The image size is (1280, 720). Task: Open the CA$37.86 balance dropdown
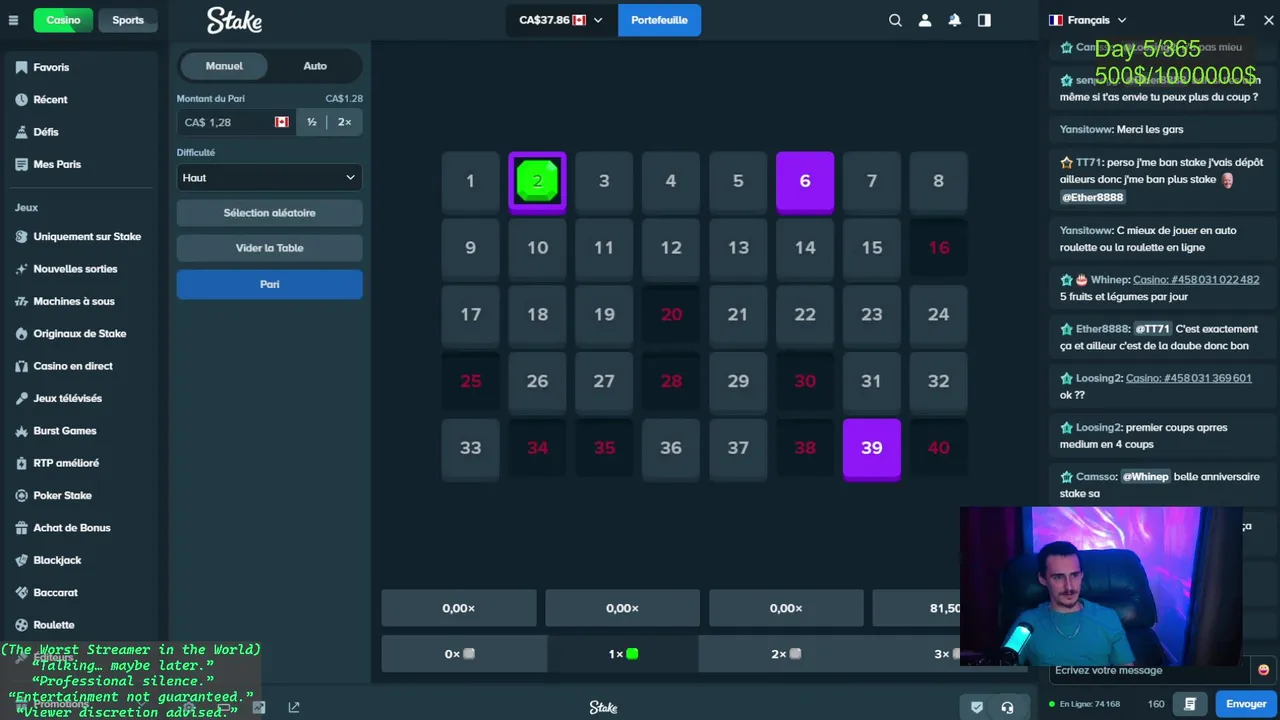point(561,20)
